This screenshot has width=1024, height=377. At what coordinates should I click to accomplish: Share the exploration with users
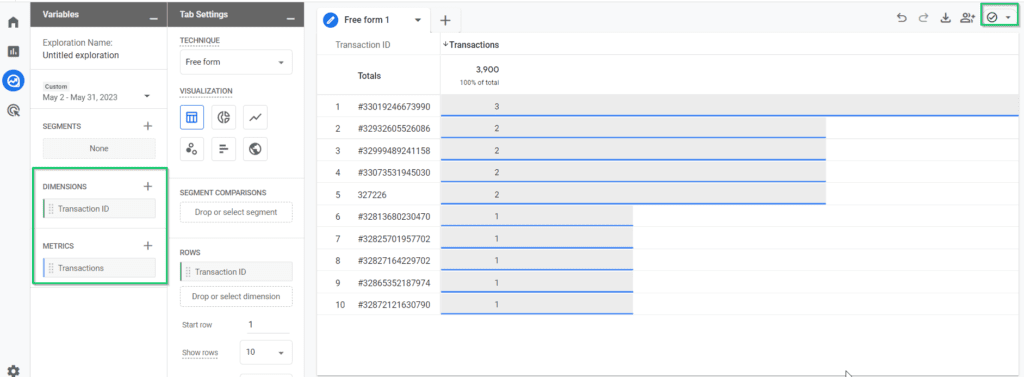[967, 18]
